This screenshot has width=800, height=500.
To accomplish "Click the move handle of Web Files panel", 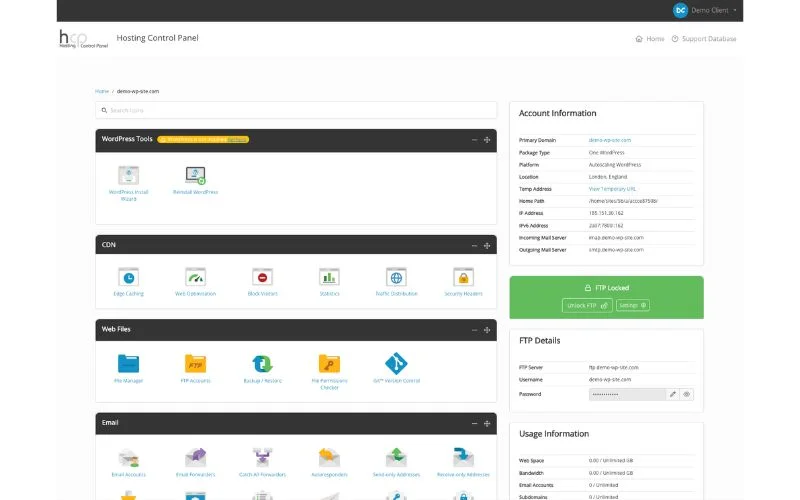I will click(x=487, y=330).
